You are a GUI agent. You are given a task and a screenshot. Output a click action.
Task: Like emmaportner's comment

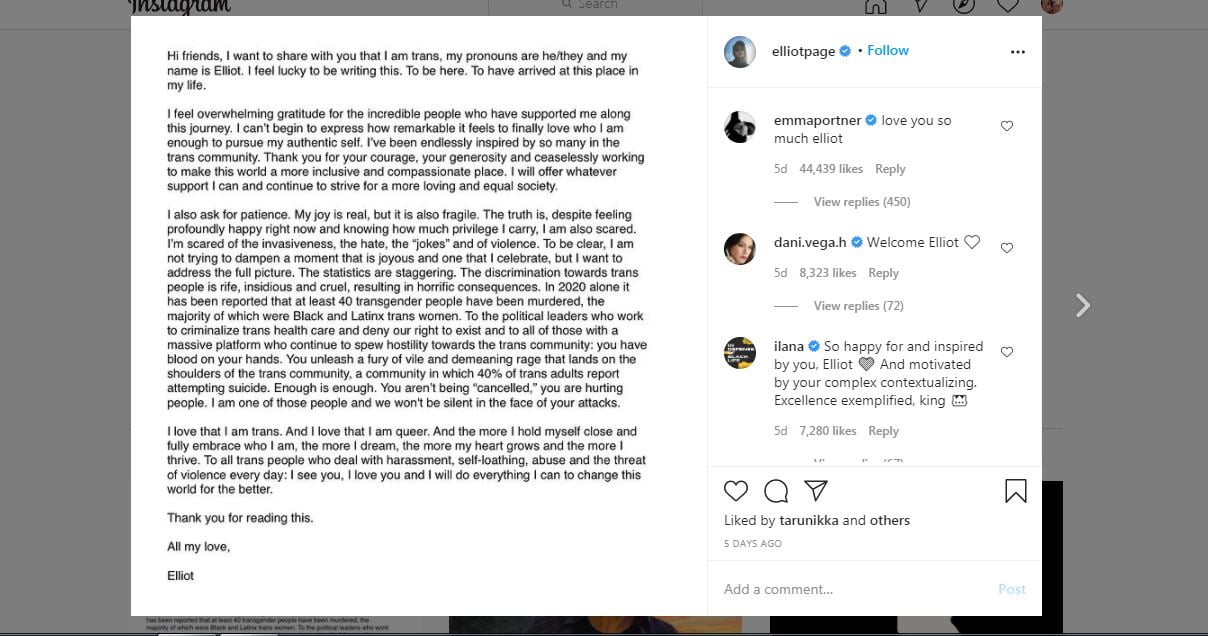1007,126
